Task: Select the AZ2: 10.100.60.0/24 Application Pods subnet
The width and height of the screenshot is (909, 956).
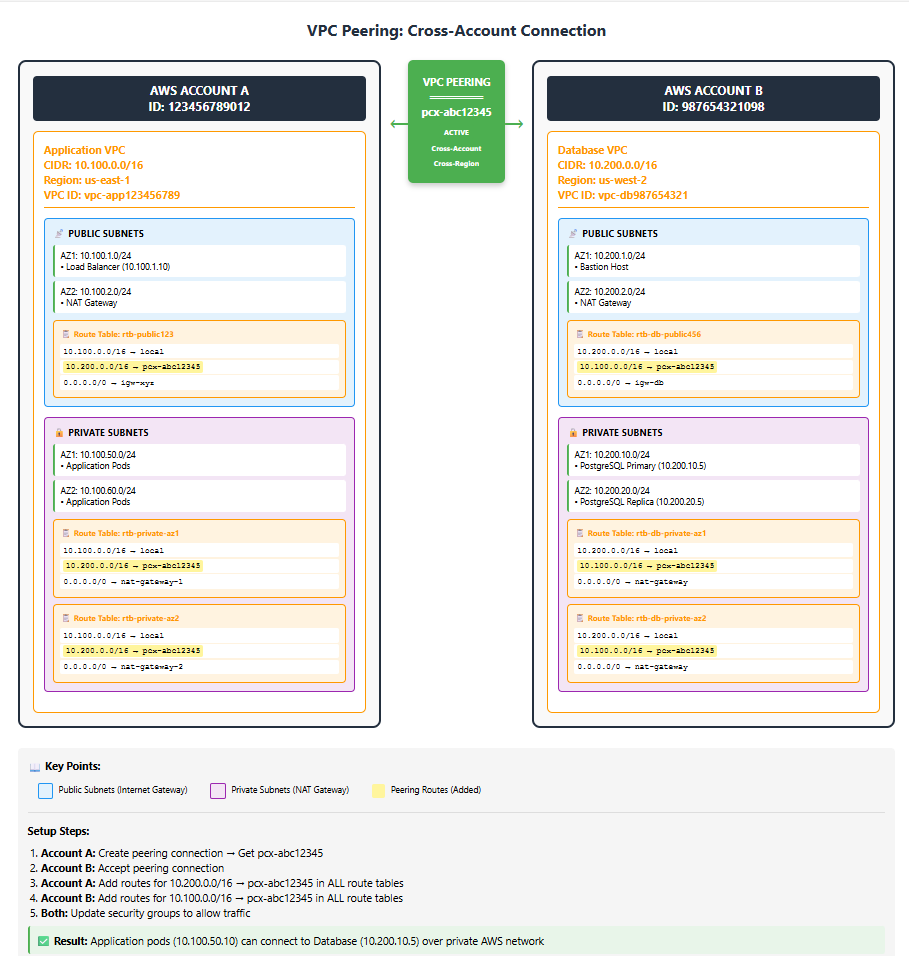Action: [x=199, y=496]
